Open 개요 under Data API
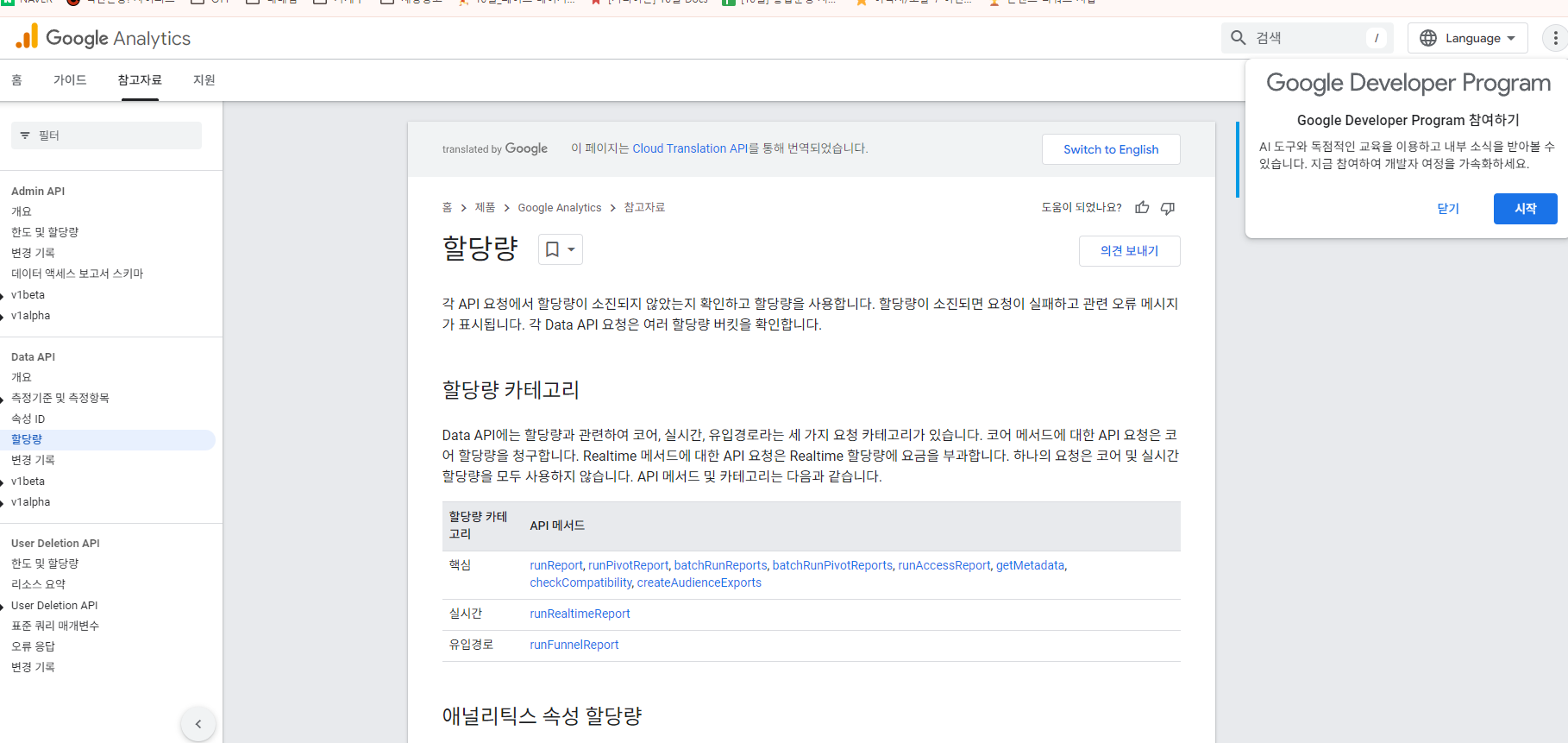This screenshot has width=1568, height=743. (x=22, y=377)
